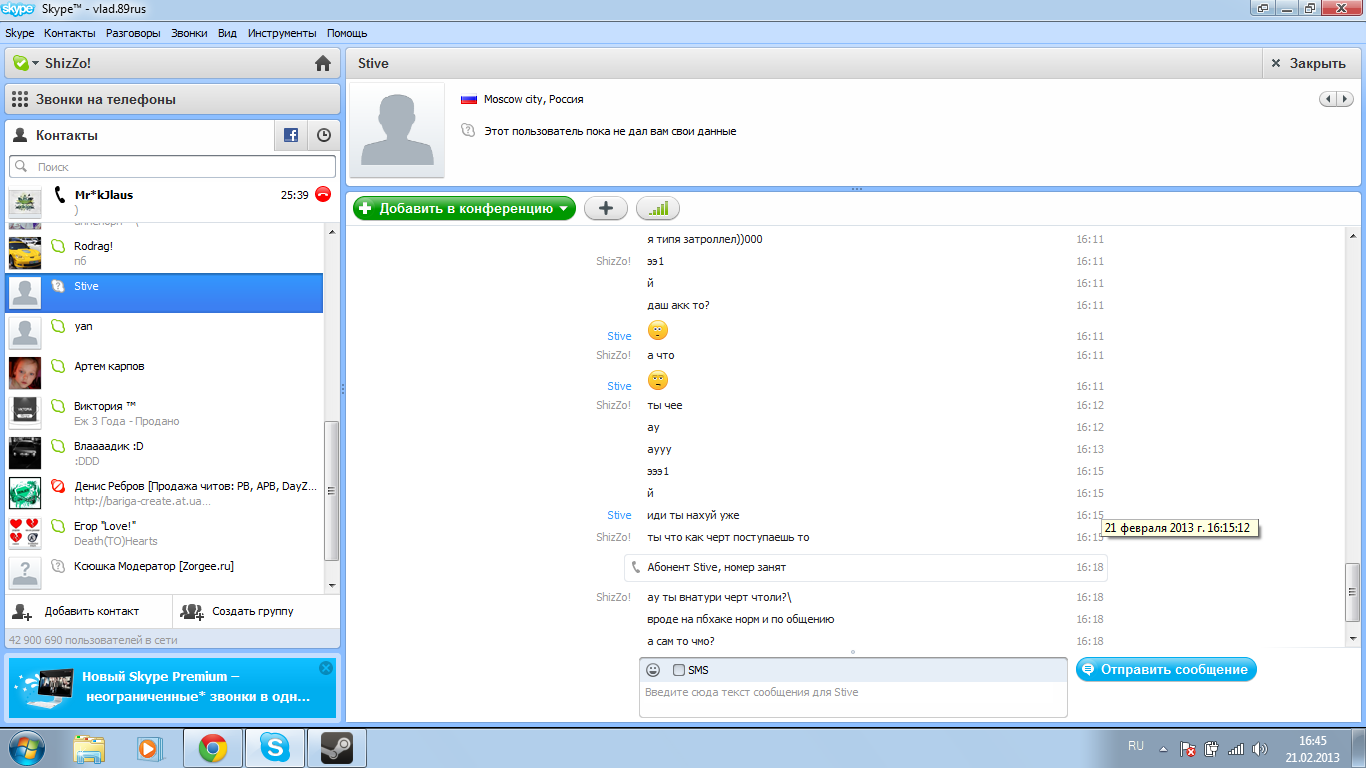Open the Новый Skype Premium advertisement
1366x768 pixels.
coord(172,687)
